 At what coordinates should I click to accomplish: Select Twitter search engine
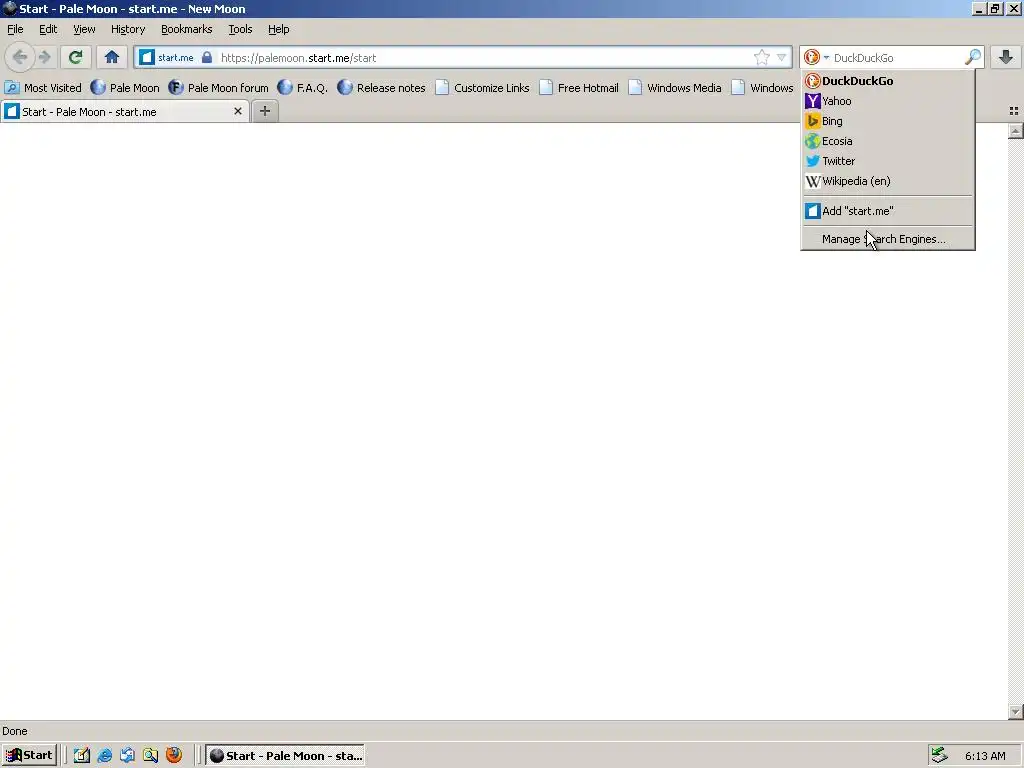(x=888, y=161)
